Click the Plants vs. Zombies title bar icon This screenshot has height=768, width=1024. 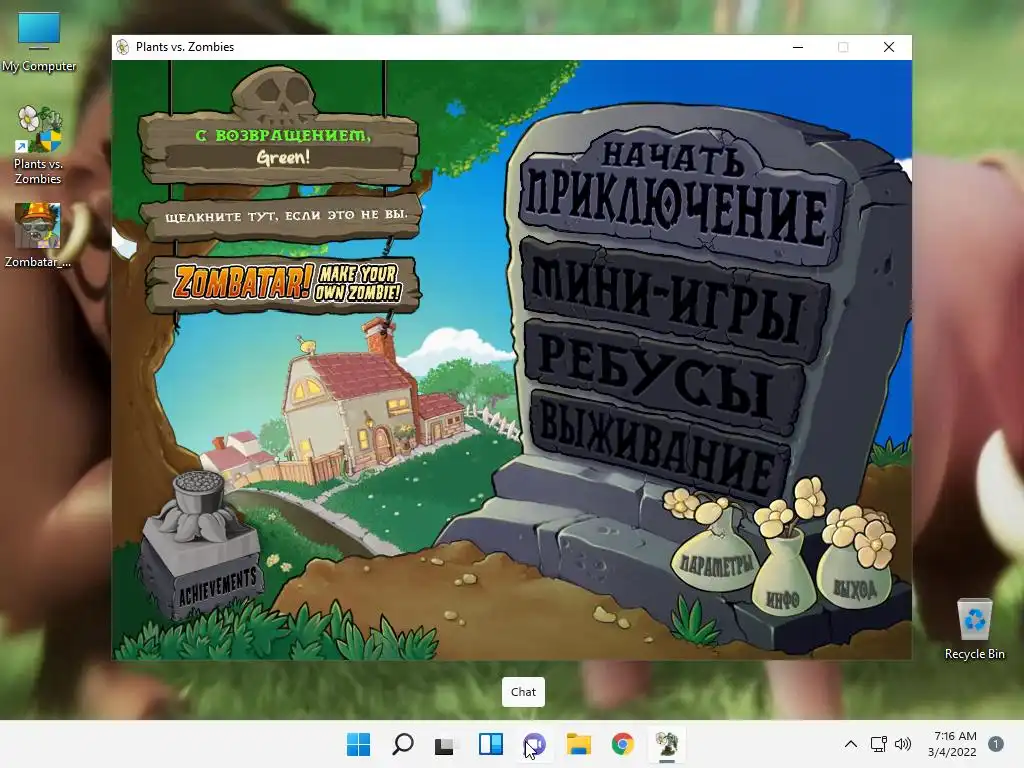pyautogui.click(x=122, y=47)
